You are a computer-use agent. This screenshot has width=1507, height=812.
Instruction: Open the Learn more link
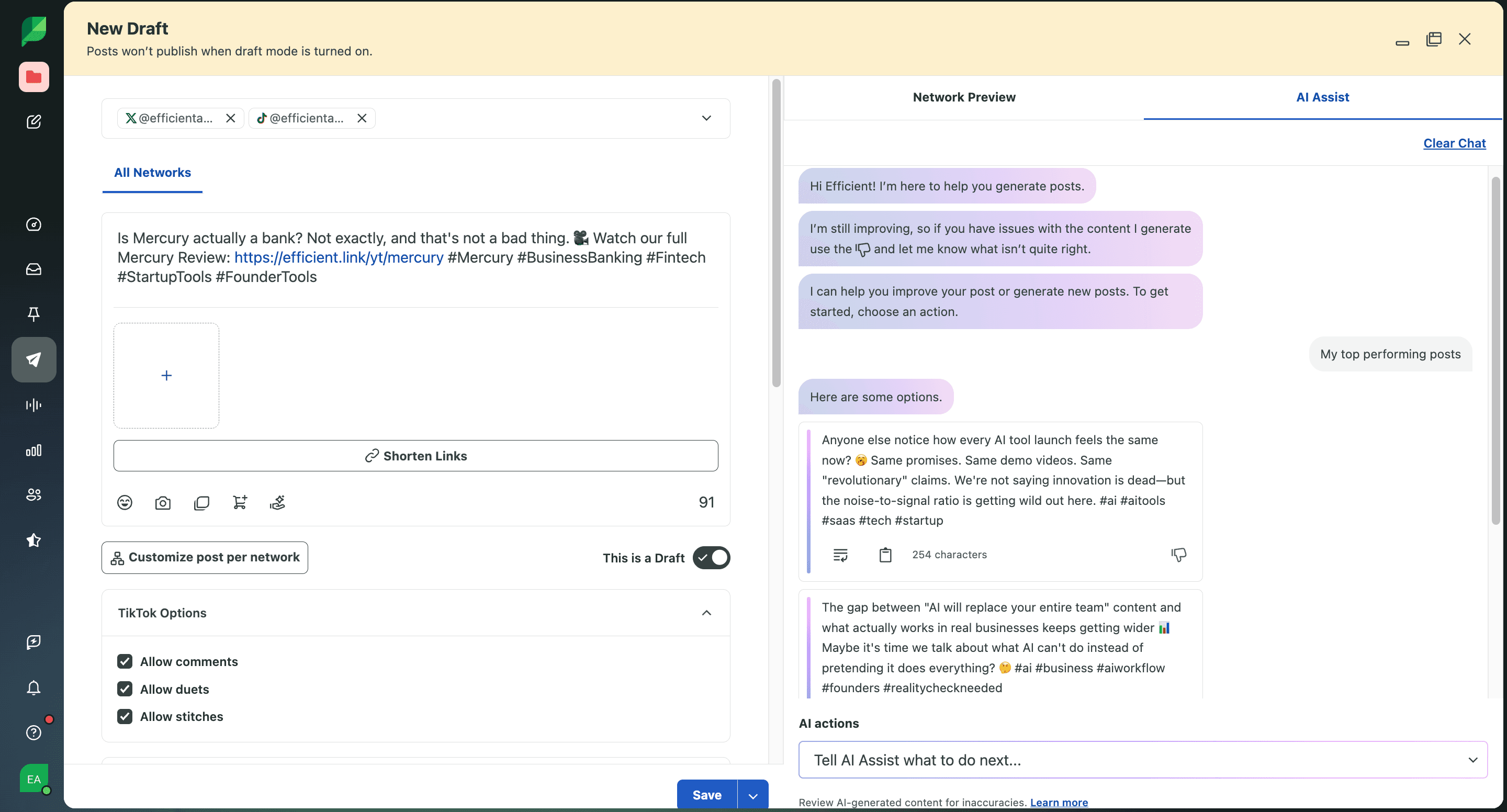[x=1059, y=803]
